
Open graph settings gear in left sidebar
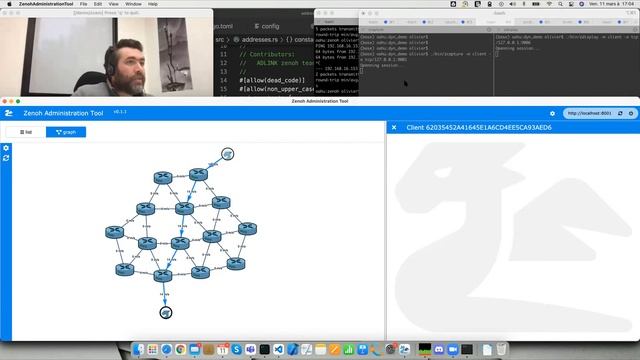click(6, 148)
